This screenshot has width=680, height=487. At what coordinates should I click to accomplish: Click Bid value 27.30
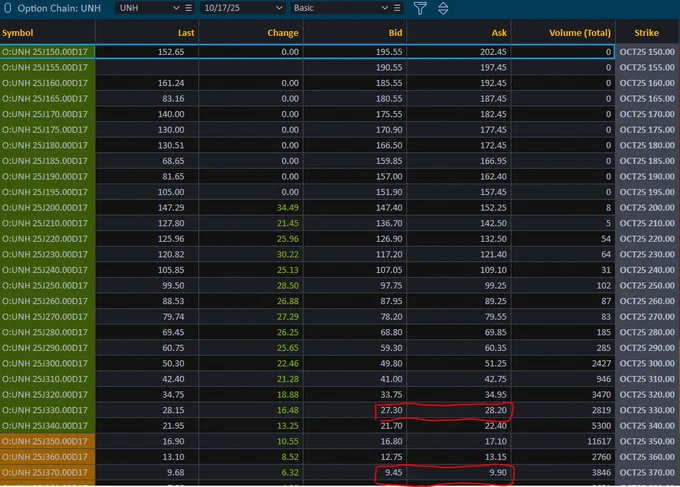(391, 410)
